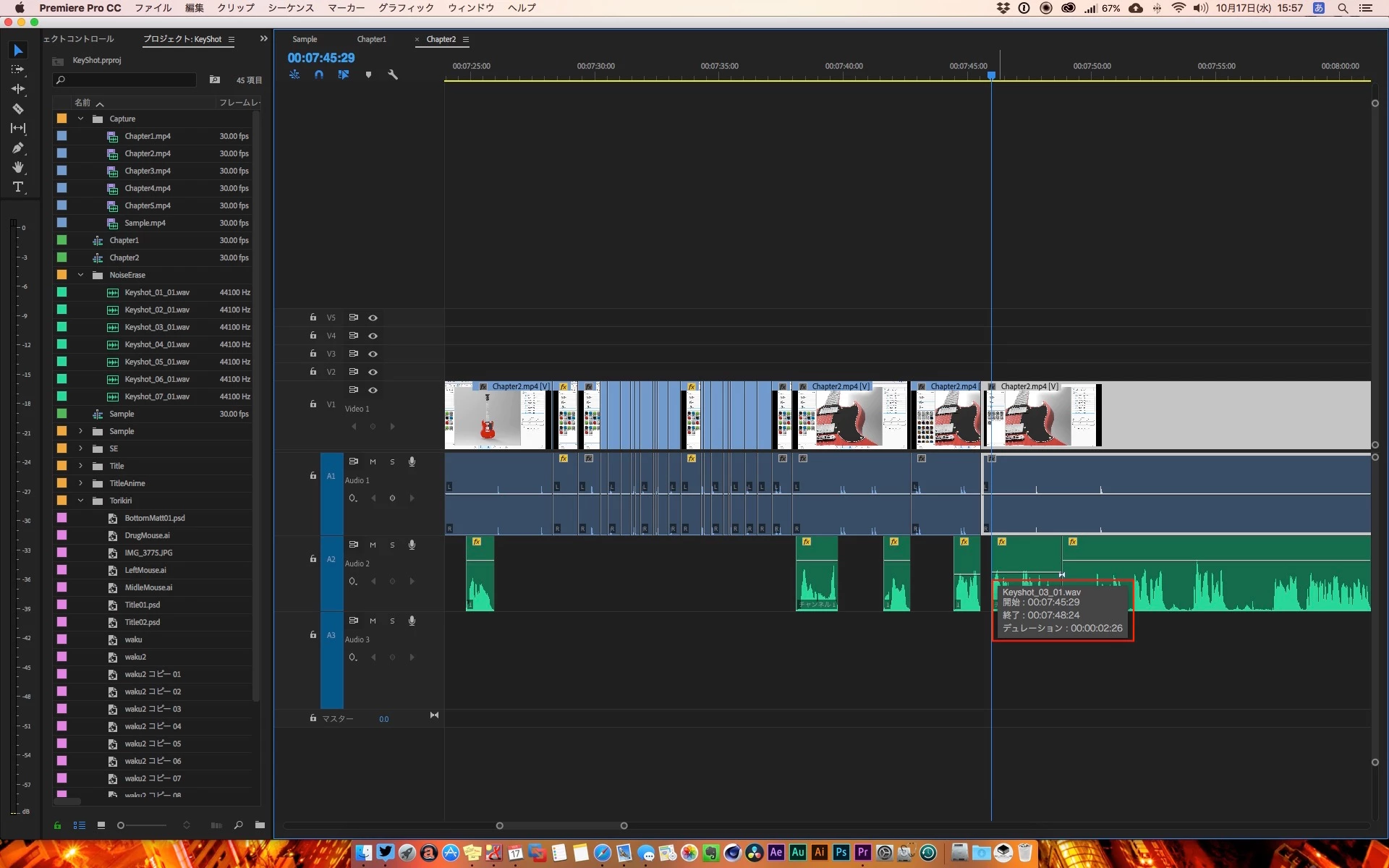Select the Razor tool

coord(18,109)
